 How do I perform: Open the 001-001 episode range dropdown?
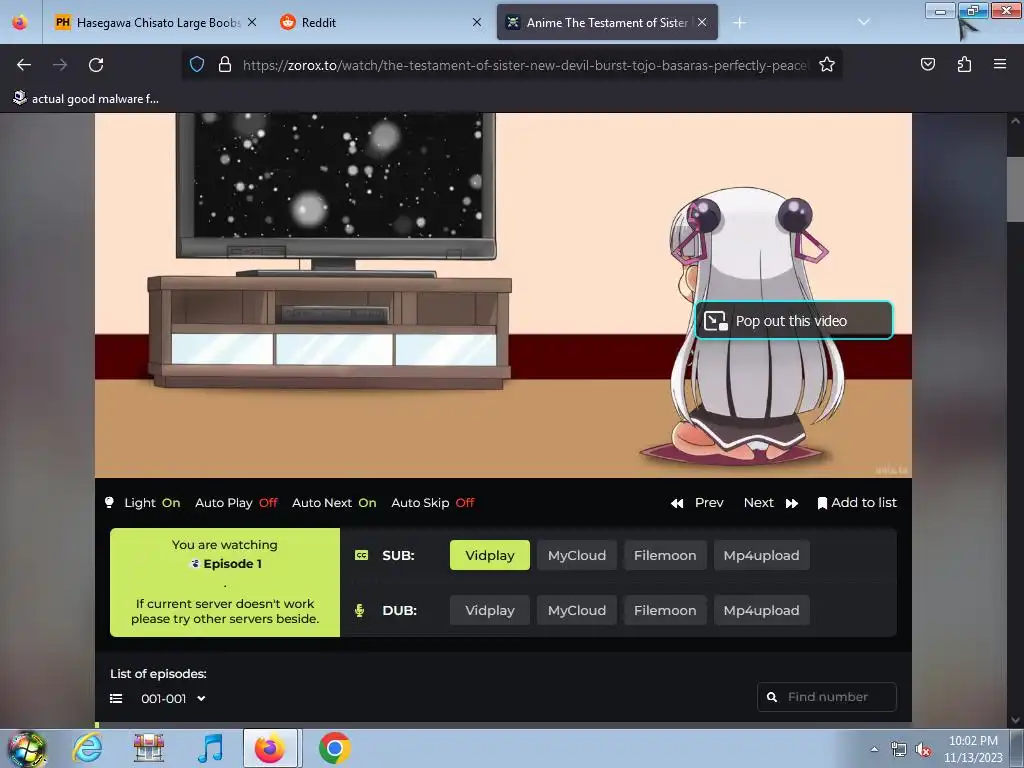(173, 699)
